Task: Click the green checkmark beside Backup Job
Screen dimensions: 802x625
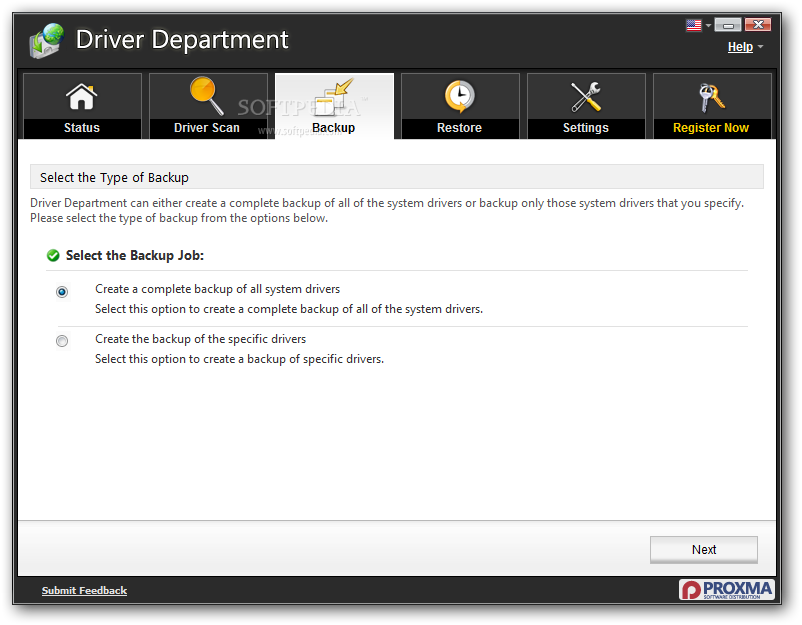Action: coord(53,255)
